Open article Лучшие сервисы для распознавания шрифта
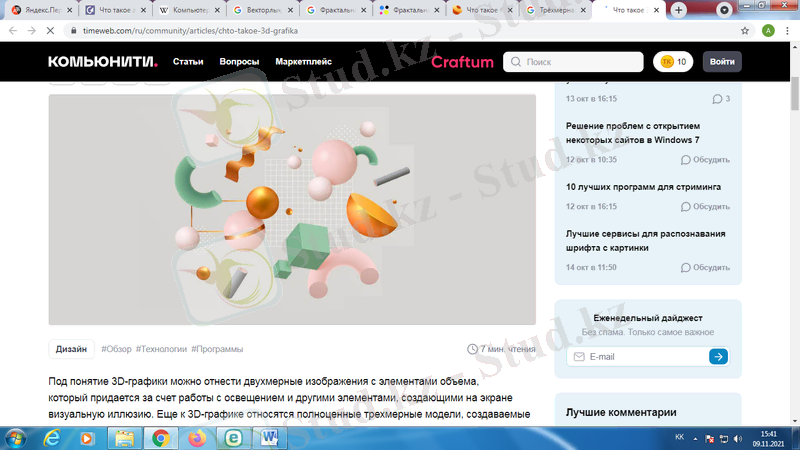The image size is (800, 450). click(x=645, y=240)
